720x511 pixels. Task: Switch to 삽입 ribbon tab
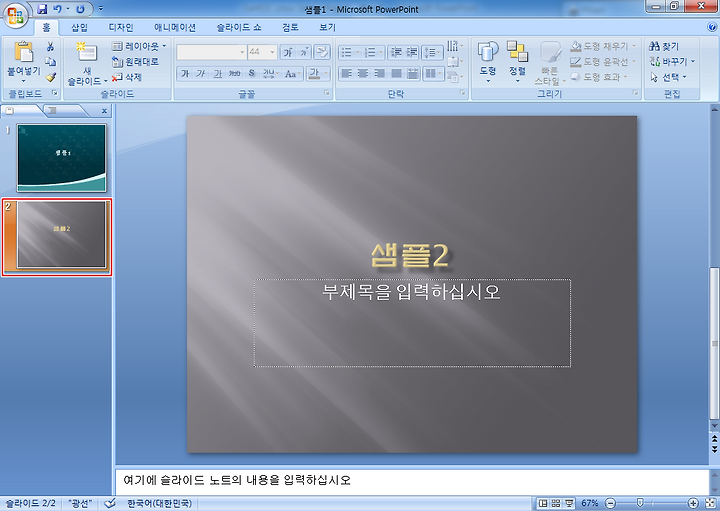[79, 28]
